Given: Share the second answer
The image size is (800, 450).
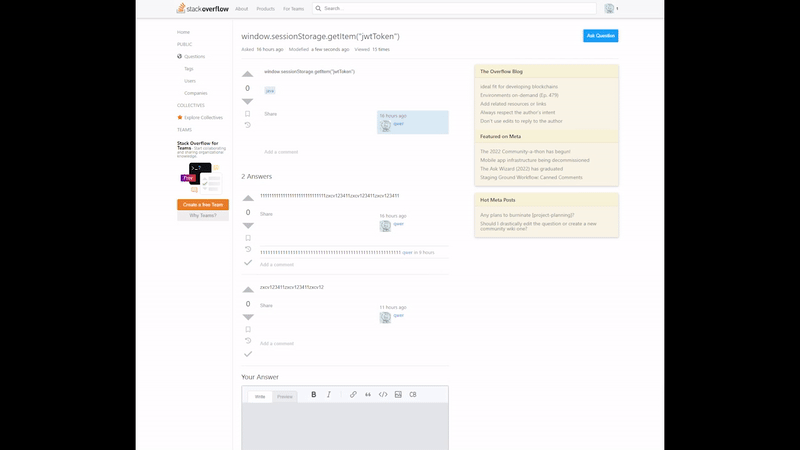Looking at the screenshot, I should tap(266, 305).
